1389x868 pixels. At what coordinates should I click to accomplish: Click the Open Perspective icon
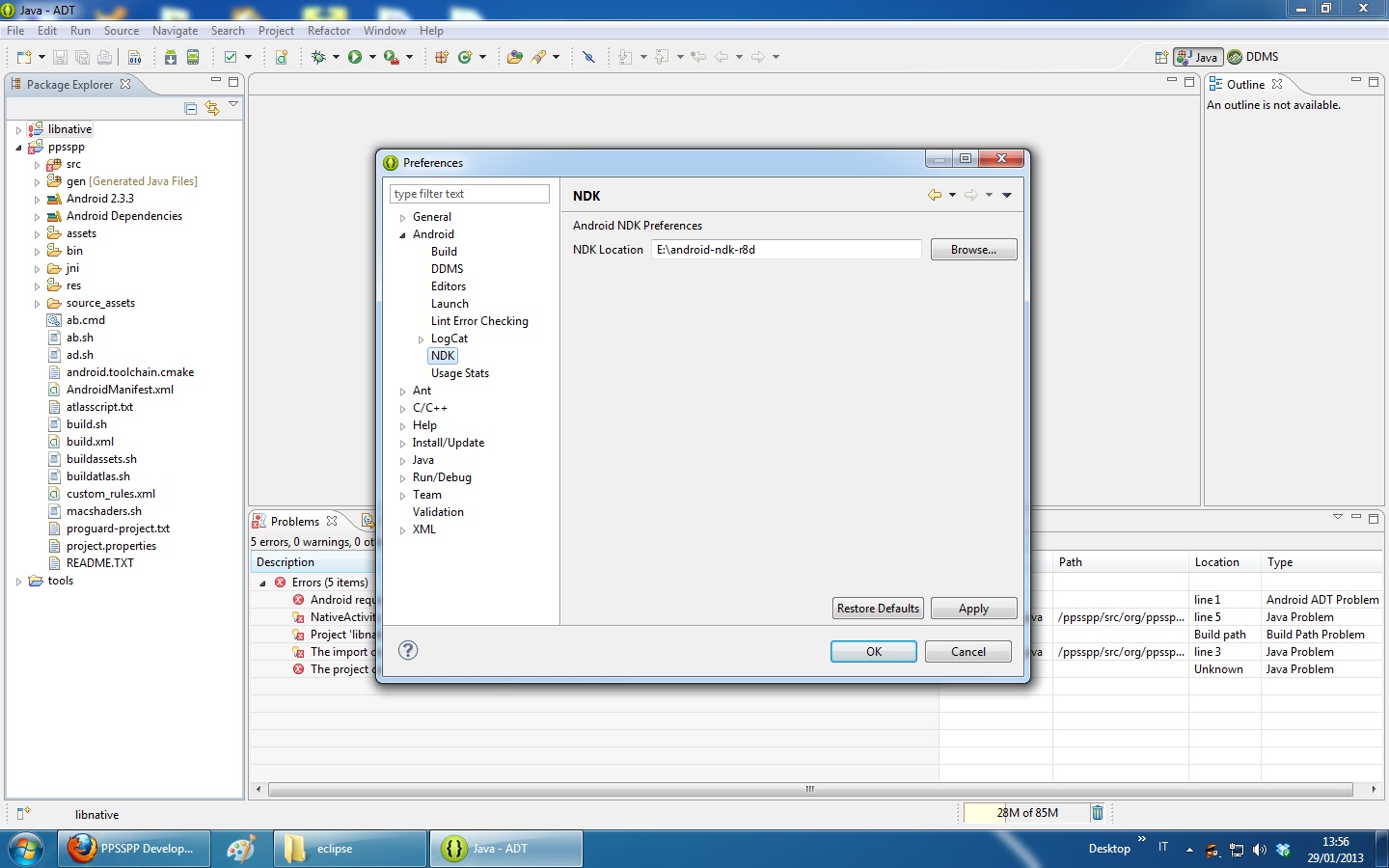(1161, 57)
